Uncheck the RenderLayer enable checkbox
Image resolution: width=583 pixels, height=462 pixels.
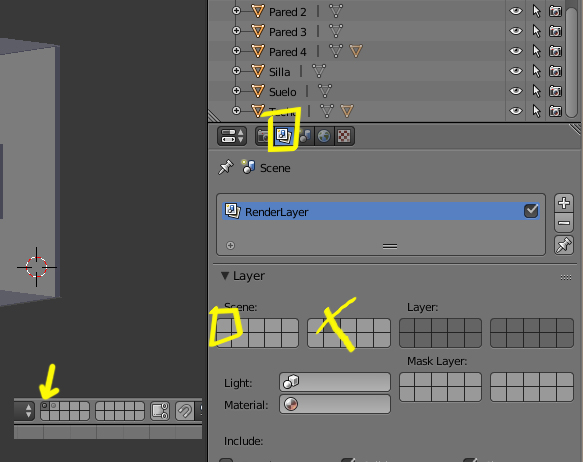(x=531, y=211)
